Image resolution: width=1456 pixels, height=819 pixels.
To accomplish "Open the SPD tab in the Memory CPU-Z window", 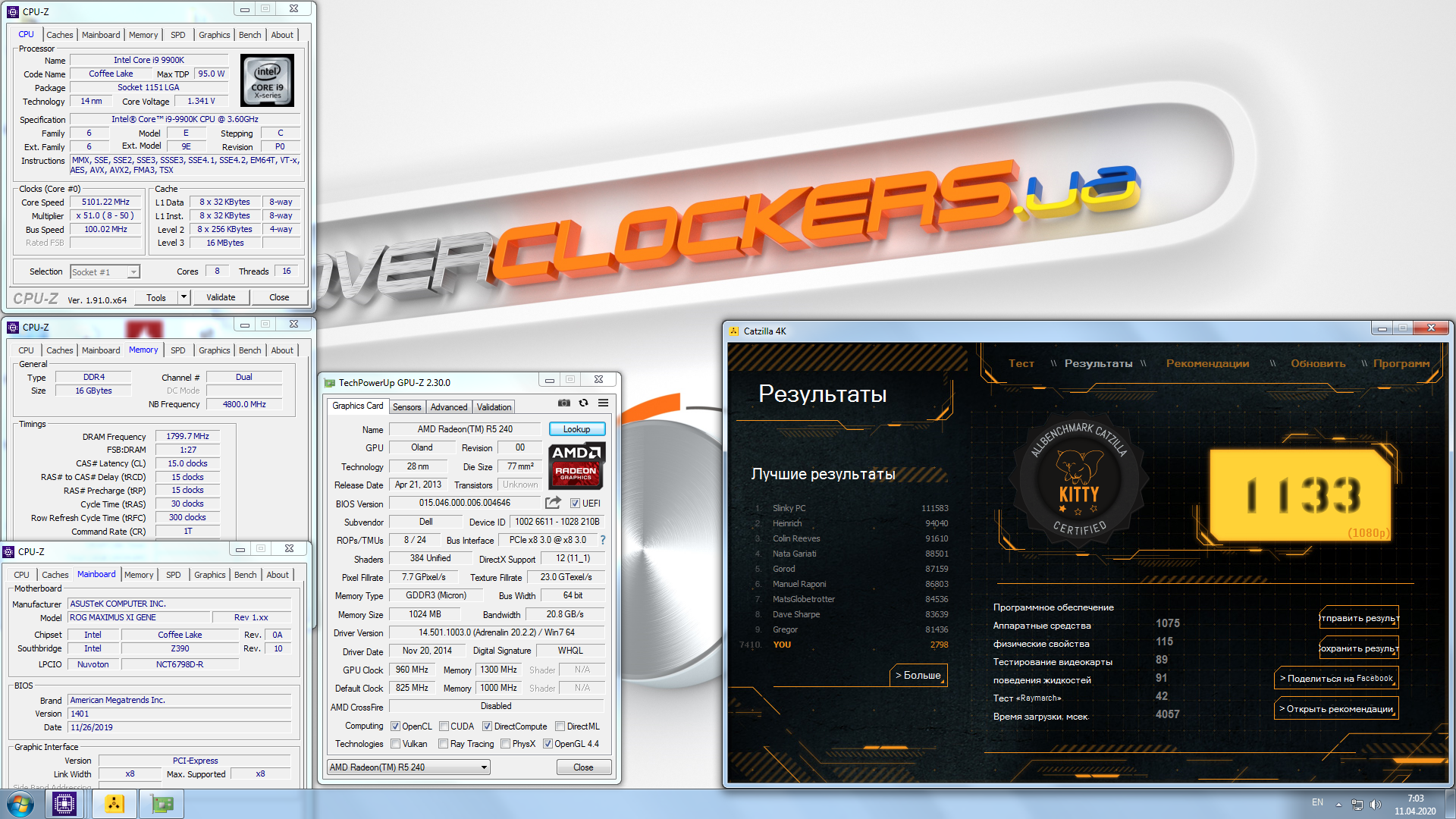I will [177, 350].
